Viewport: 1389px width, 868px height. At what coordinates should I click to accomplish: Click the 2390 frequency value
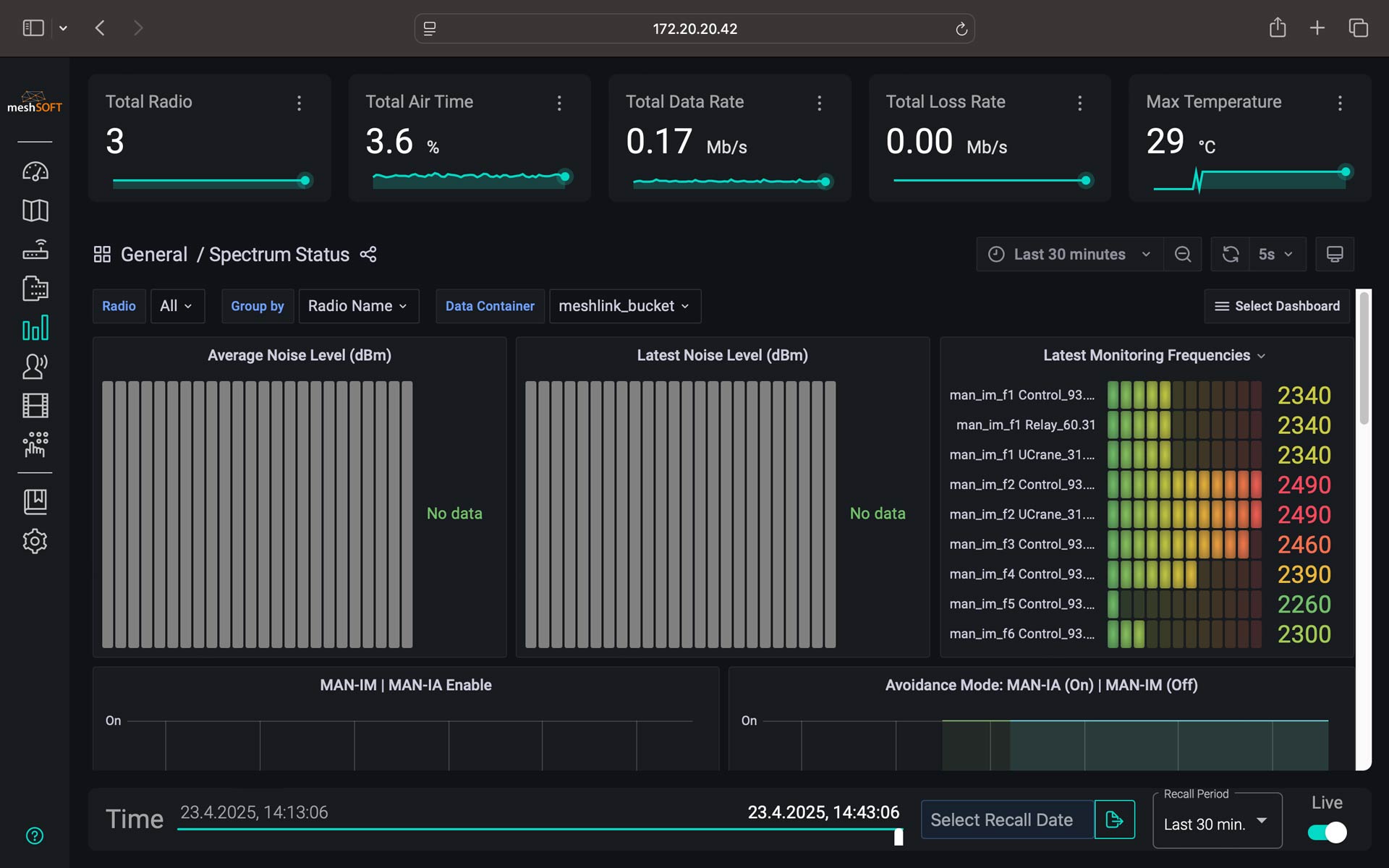pos(1304,574)
